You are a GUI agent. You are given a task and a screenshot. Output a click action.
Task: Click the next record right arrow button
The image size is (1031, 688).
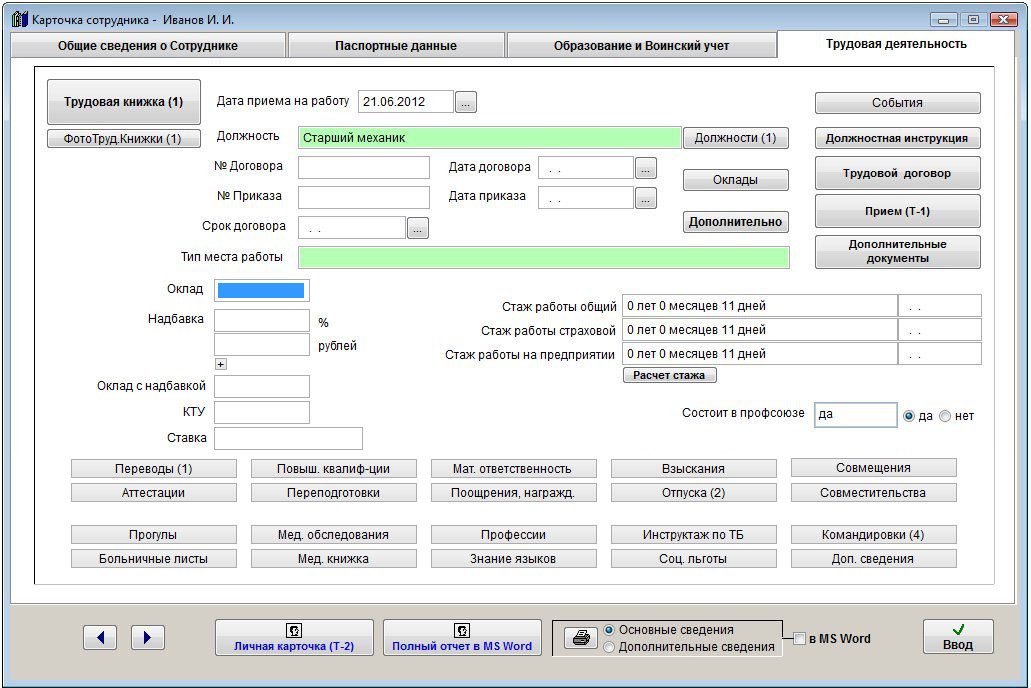pyautogui.click(x=147, y=637)
